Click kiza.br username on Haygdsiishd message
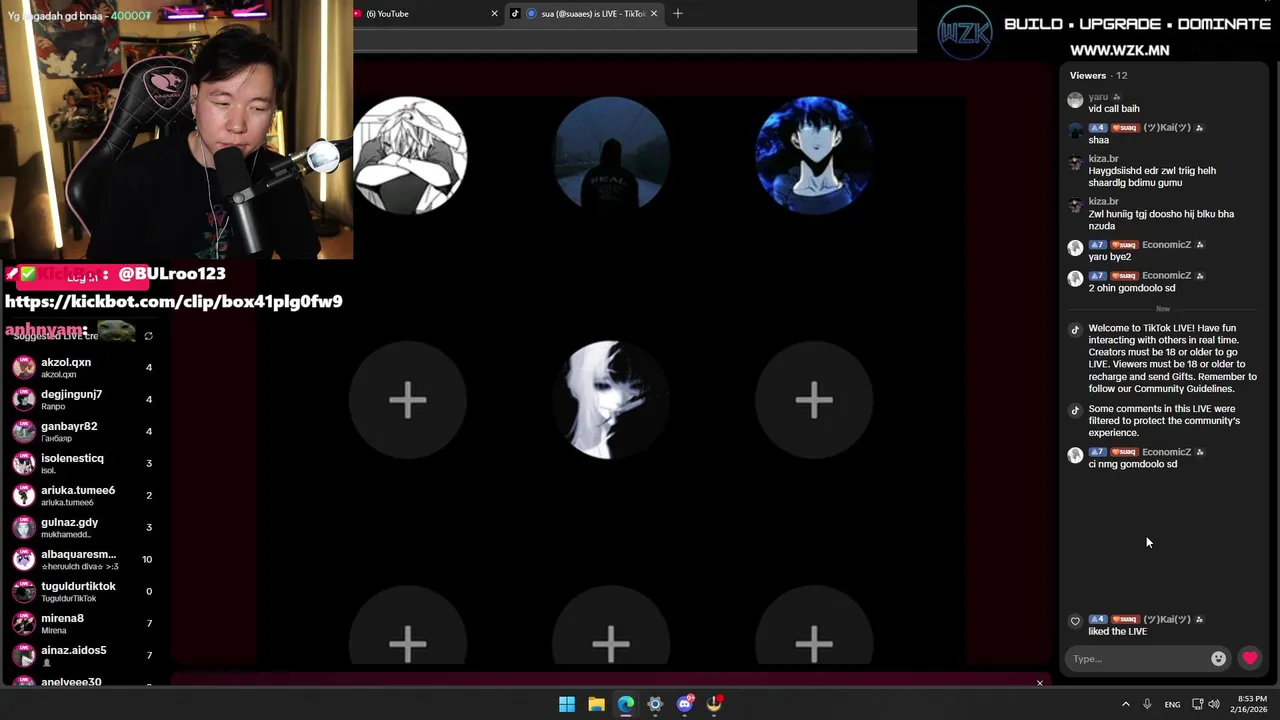The height and width of the screenshot is (720, 1280). tap(1103, 159)
